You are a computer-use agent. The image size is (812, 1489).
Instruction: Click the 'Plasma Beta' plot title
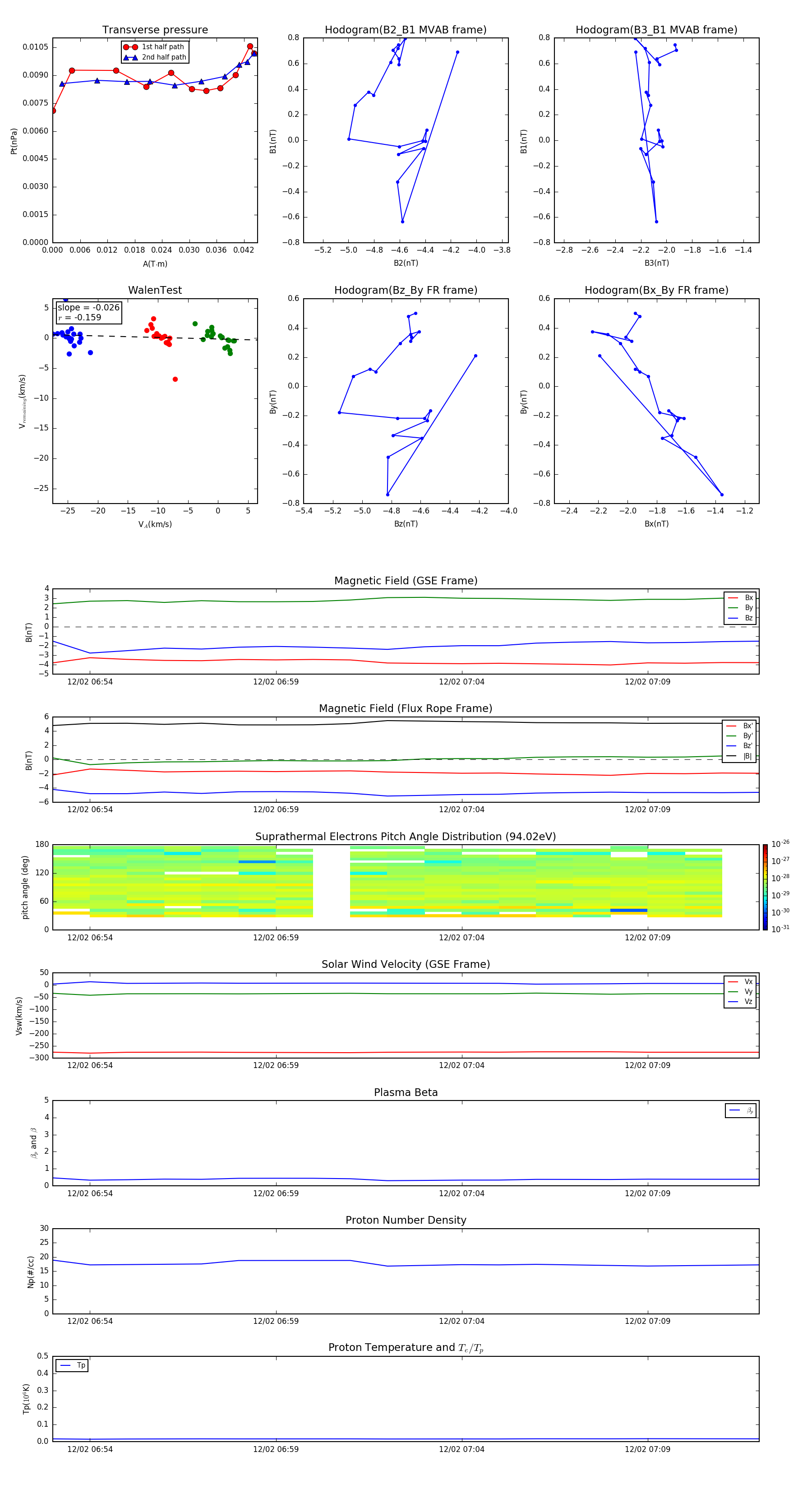pos(406,1093)
